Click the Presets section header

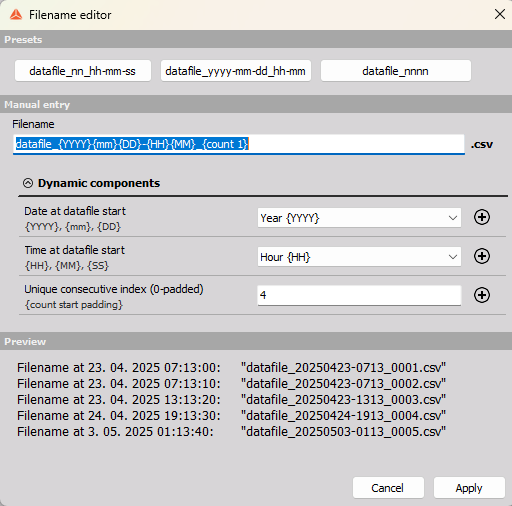(x=256, y=39)
